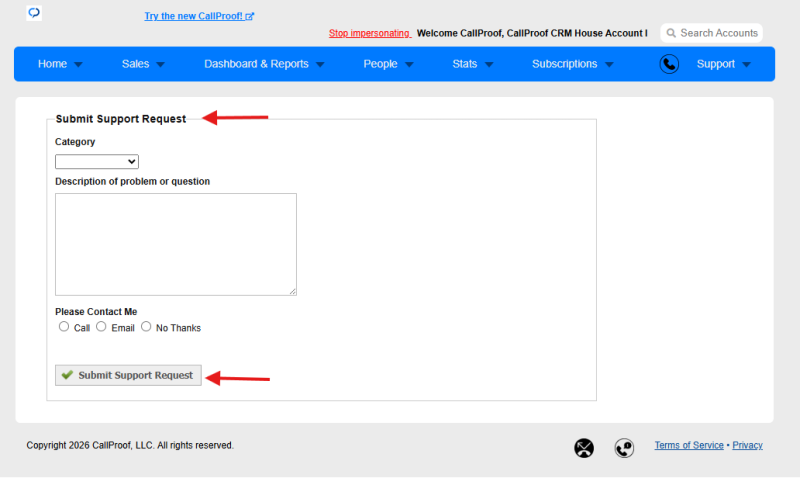The width and height of the screenshot is (800, 478).
Task: Click the Please Contact Me label
Action: (96, 312)
